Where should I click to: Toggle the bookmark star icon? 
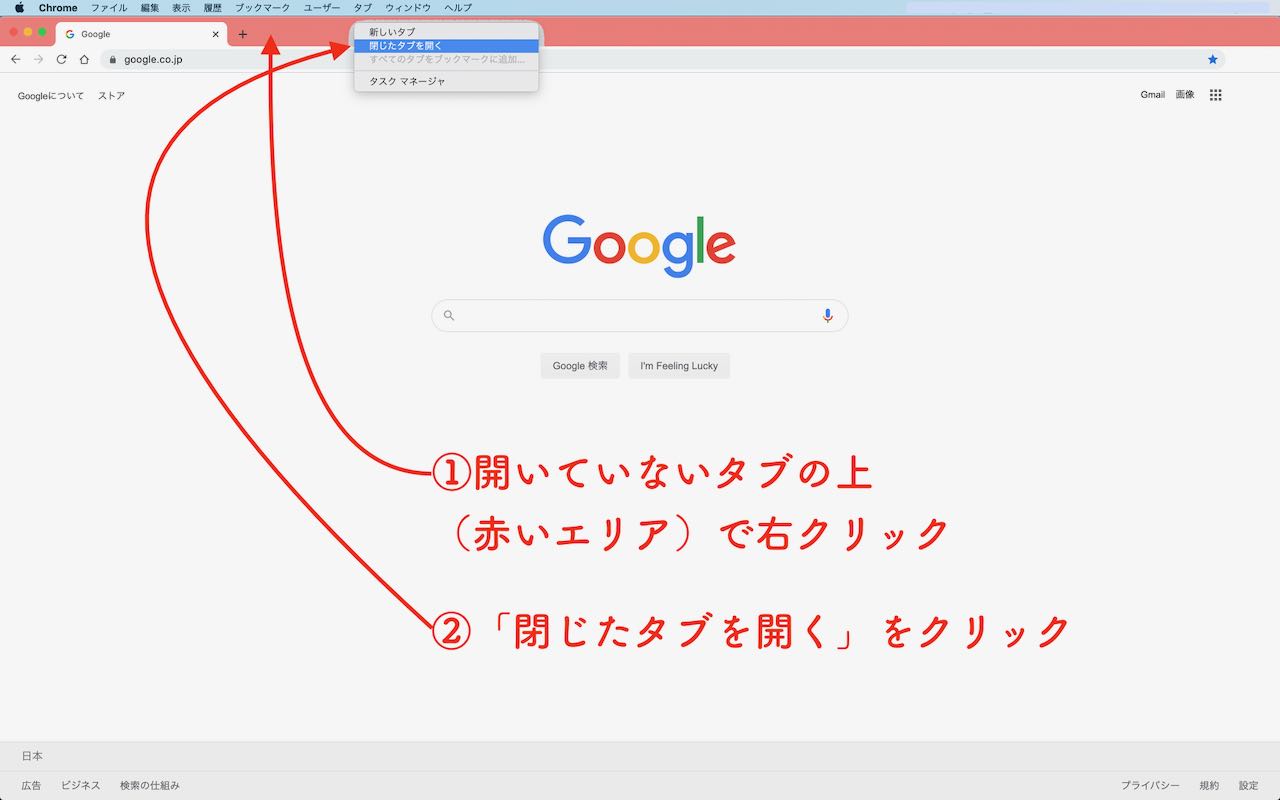[1213, 59]
